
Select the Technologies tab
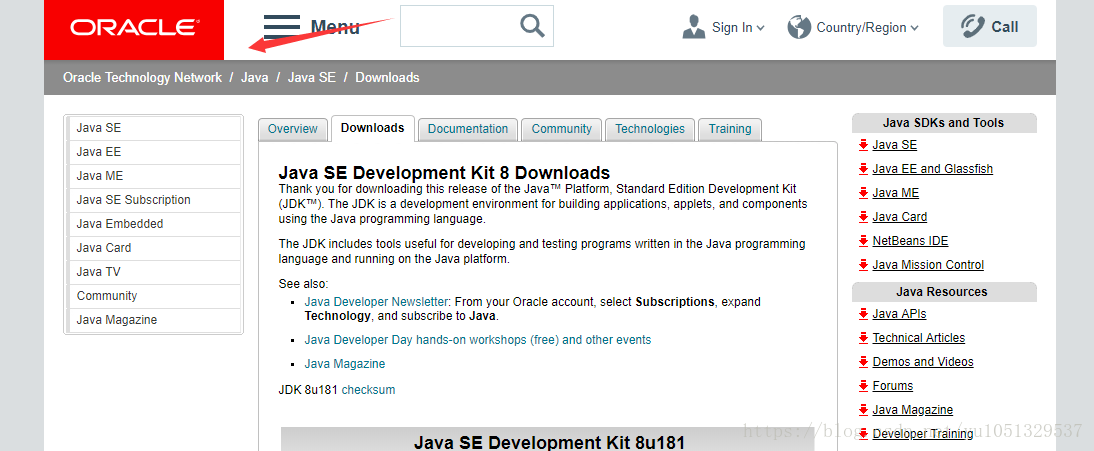click(650, 129)
